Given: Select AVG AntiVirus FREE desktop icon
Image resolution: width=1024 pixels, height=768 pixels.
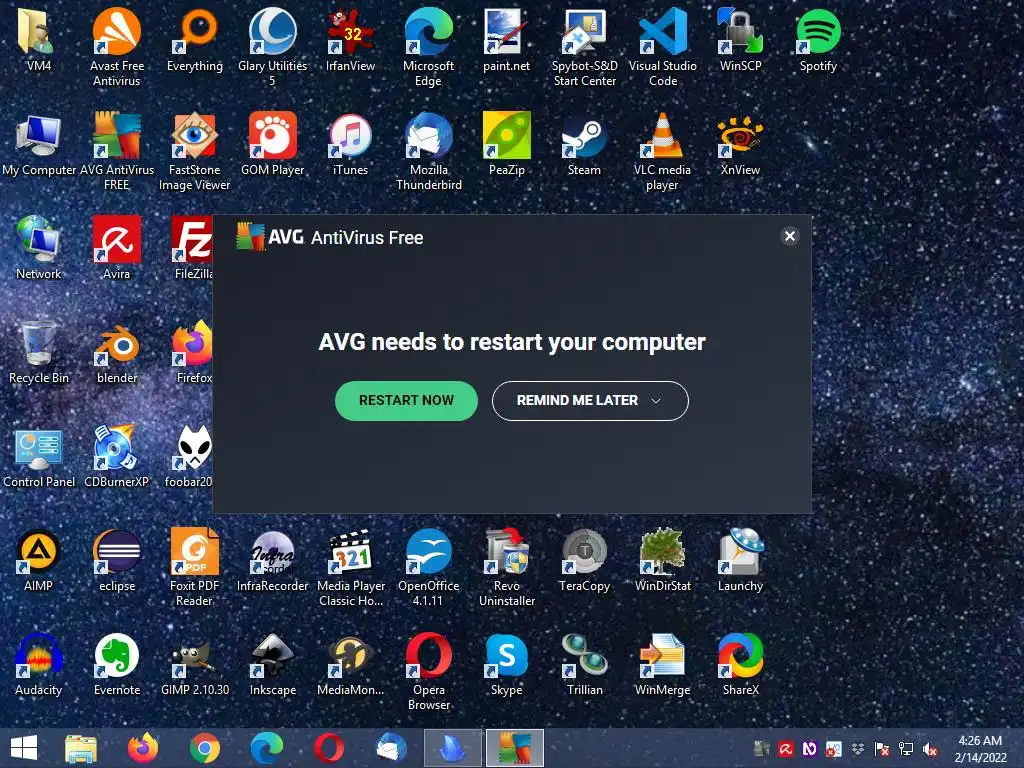Looking at the screenshot, I should (x=116, y=150).
